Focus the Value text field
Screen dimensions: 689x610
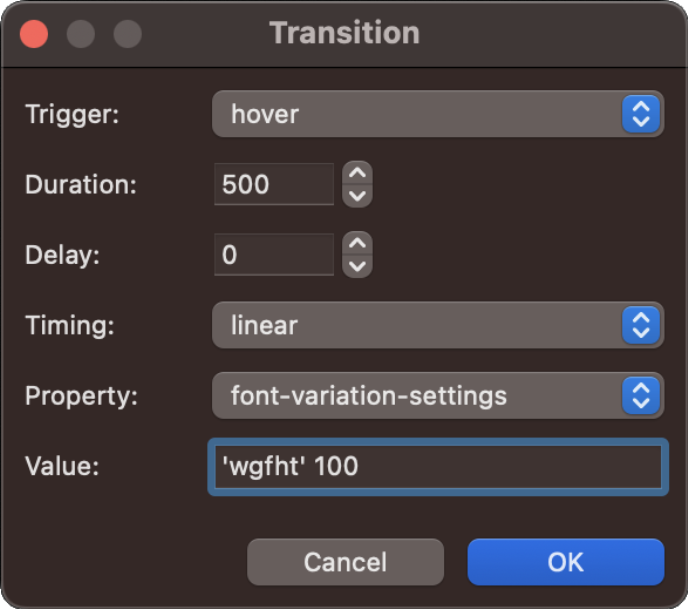[435, 466]
